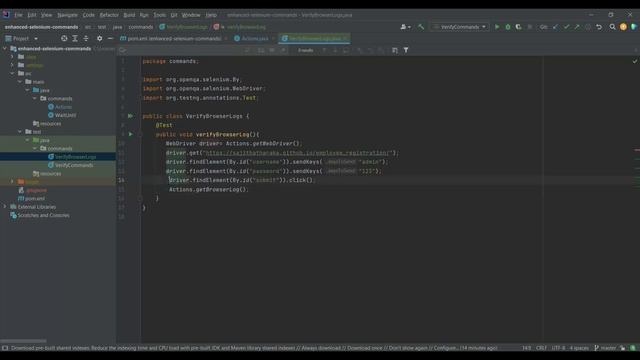Start debugging with the bug icon

[x=508, y=27]
